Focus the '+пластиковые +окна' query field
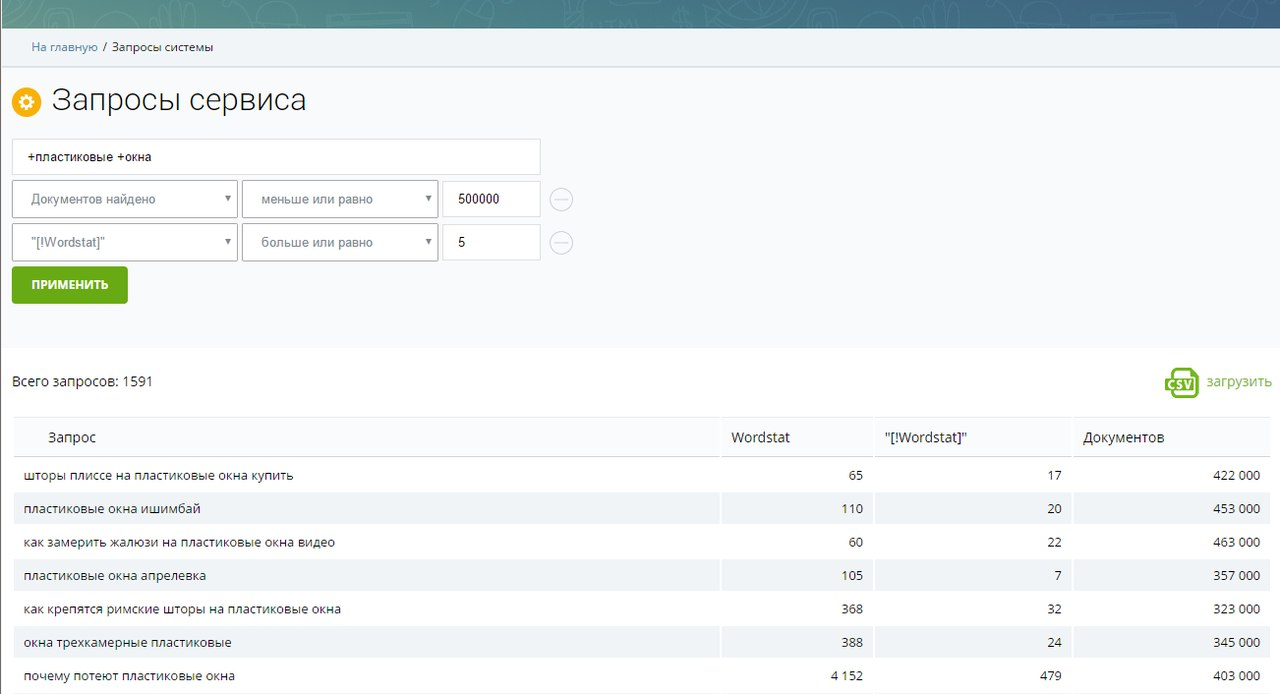The image size is (1280, 694). (276, 157)
